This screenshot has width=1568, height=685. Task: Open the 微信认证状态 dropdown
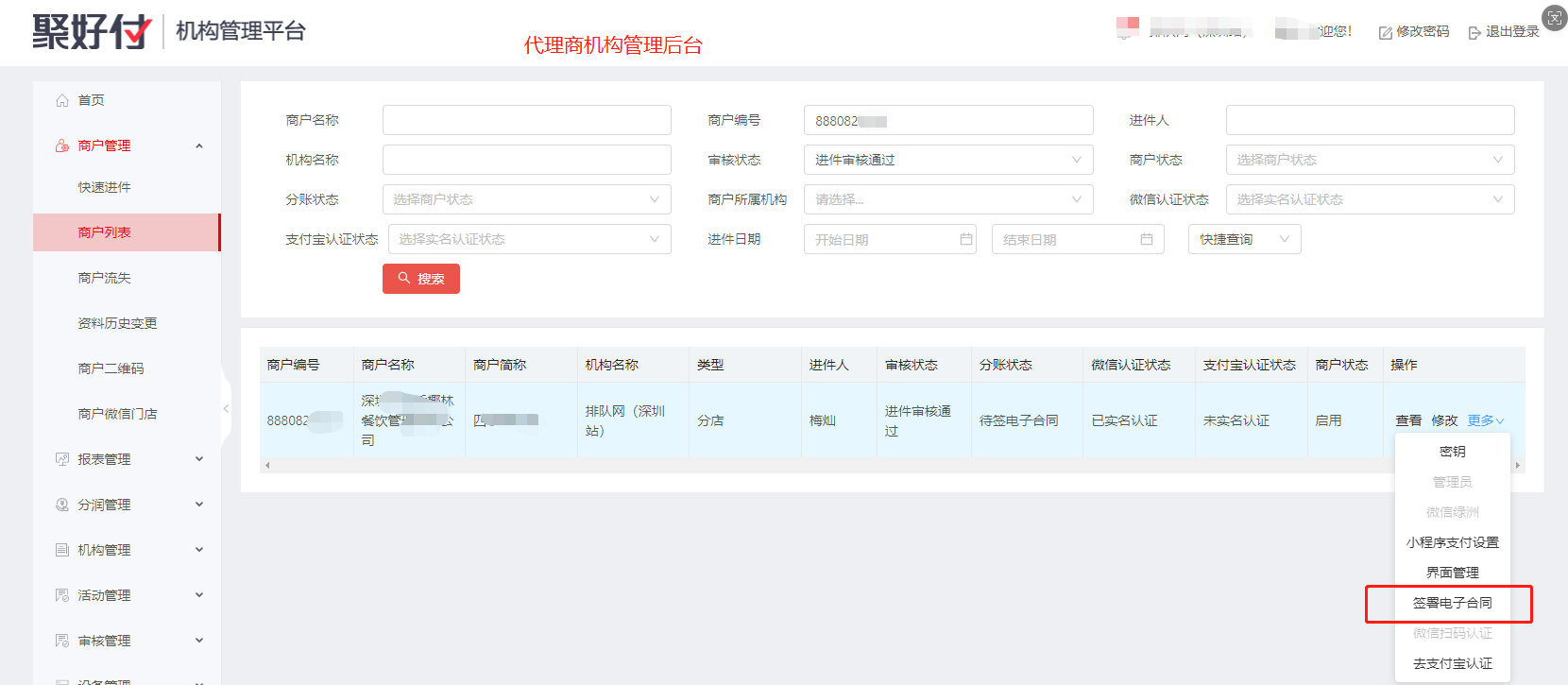[x=1369, y=199]
